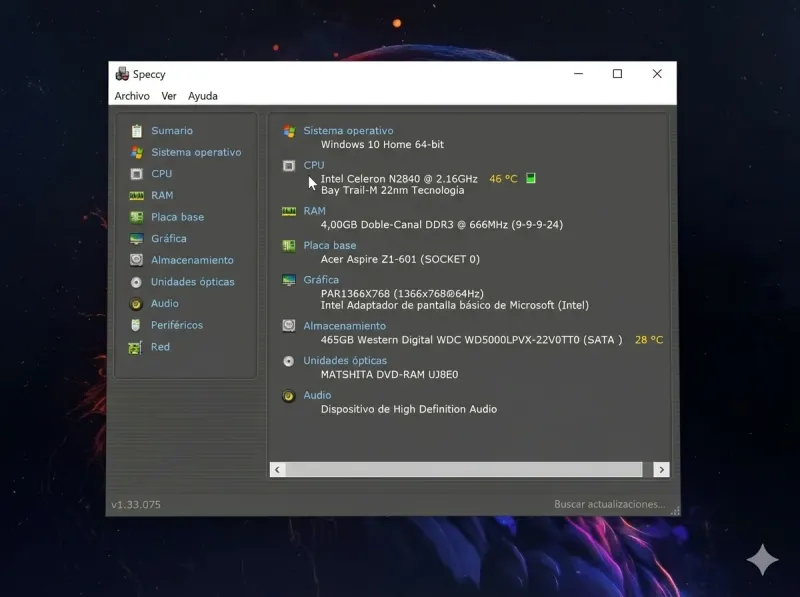The width and height of the screenshot is (800, 597).
Task: Click the Windows flag icon in summary panel
Action: (x=289, y=131)
